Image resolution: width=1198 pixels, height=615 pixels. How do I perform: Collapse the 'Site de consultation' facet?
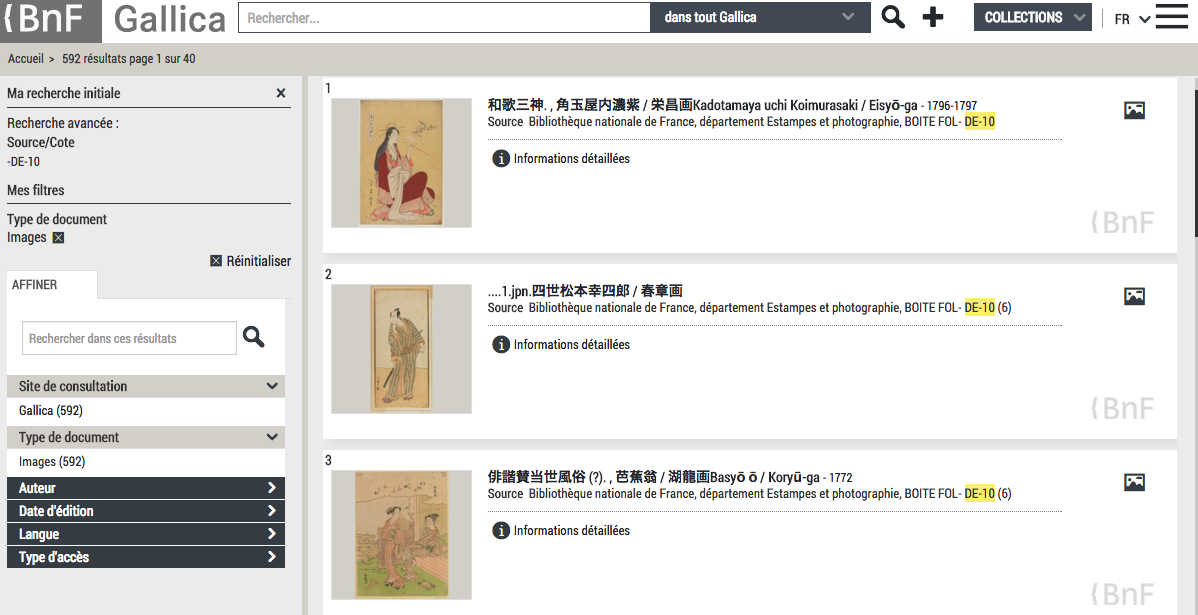point(146,387)
